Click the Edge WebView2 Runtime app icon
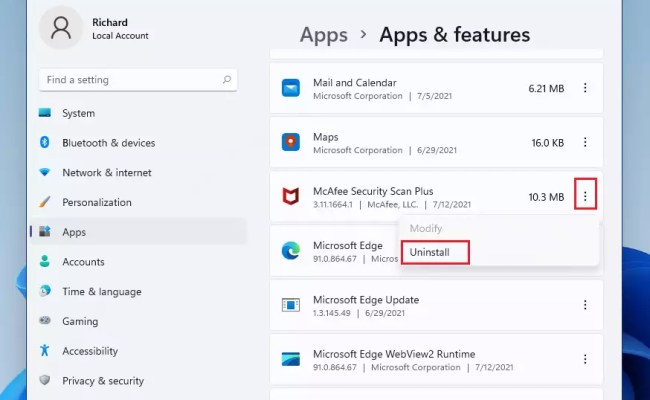 [291, 359]
